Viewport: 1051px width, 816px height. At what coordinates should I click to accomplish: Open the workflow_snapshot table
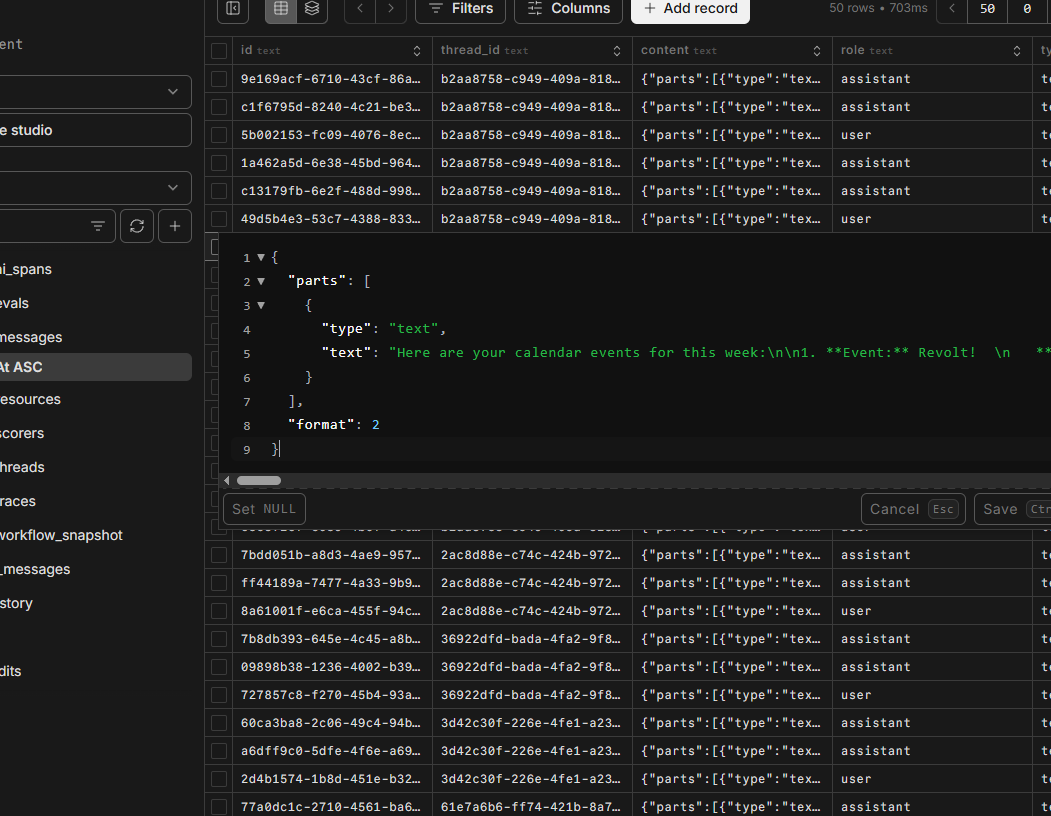62,535
